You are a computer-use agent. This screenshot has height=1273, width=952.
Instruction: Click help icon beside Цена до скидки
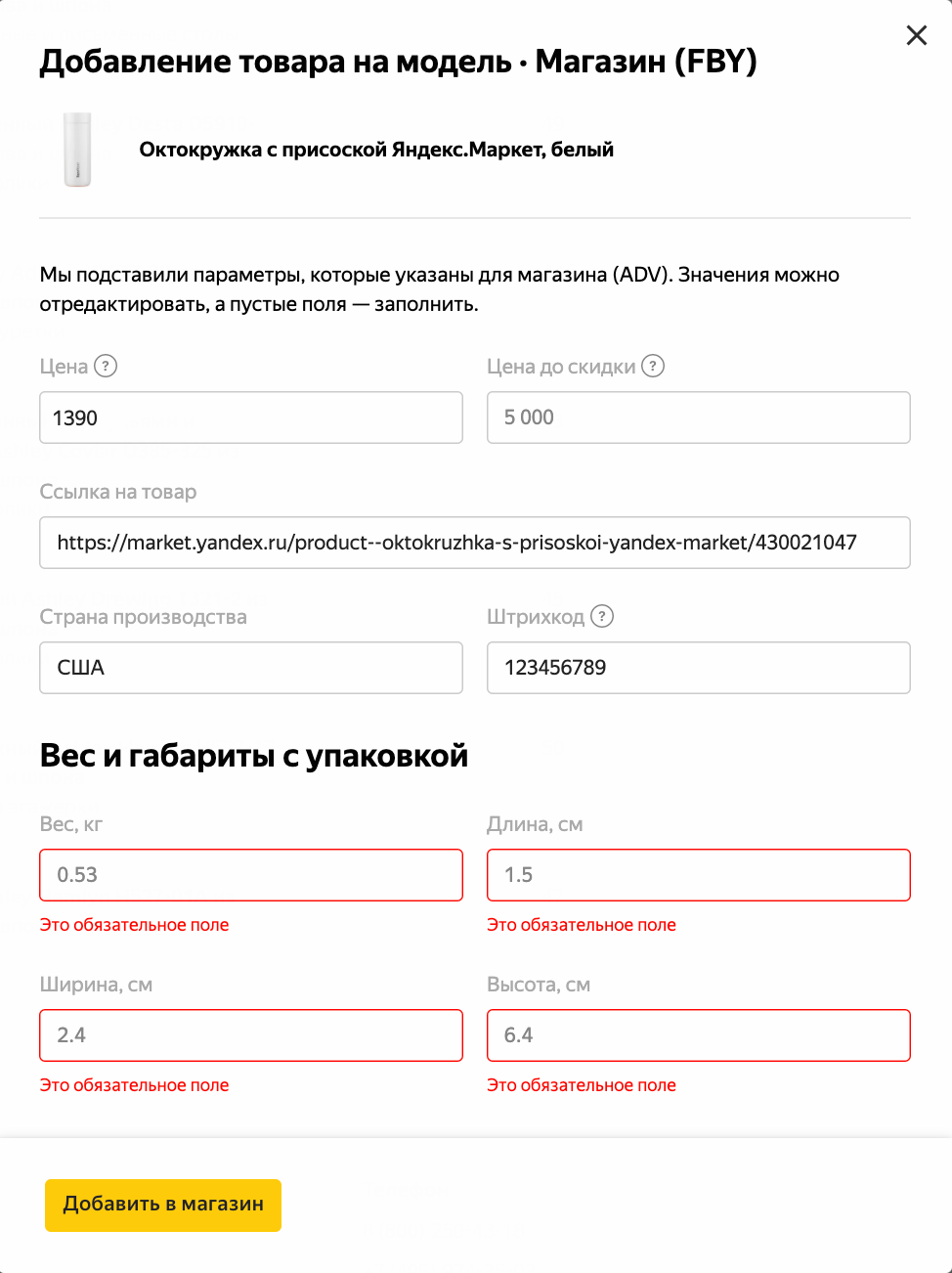coord(653,366)
